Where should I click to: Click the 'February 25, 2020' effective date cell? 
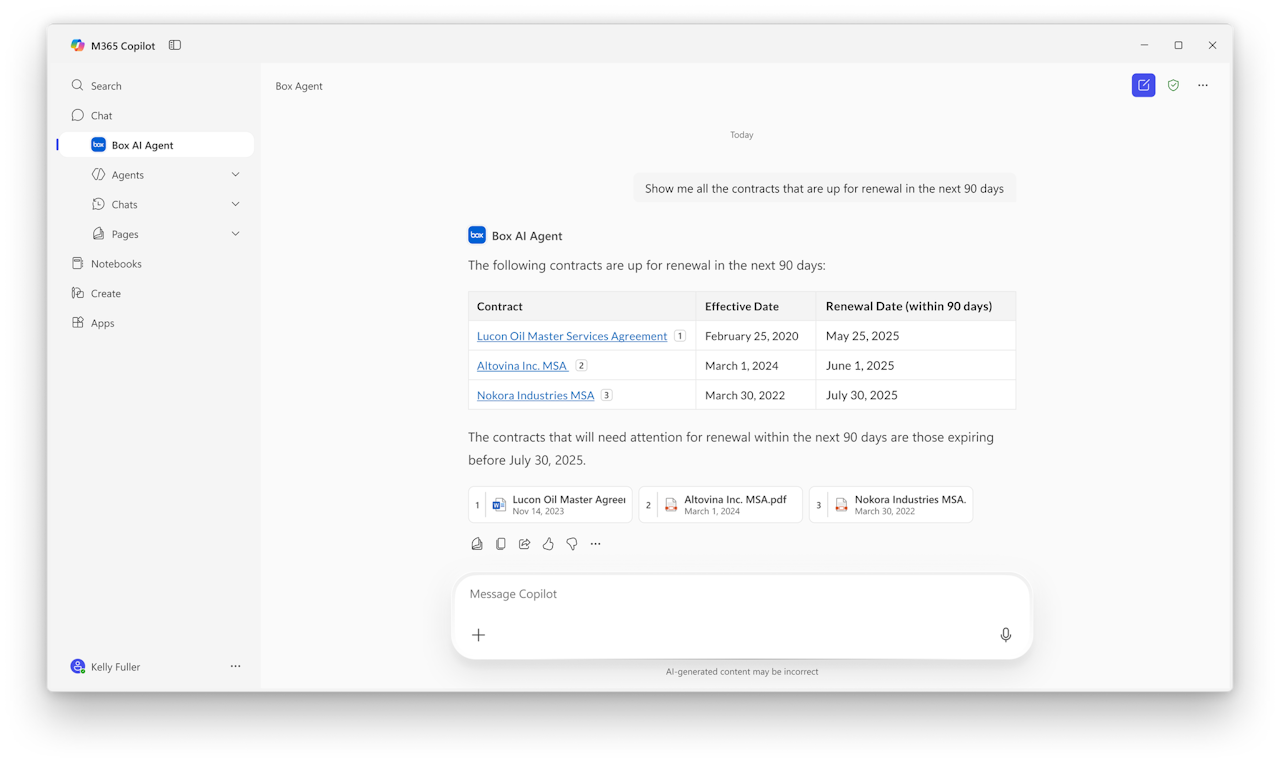pyautogui.click(x=756, y=336)
